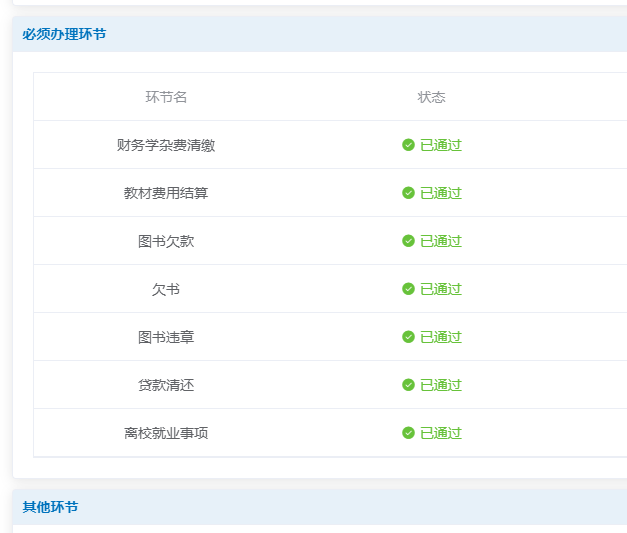The image size is (627, 533).
Task: Select the 图书违章 step name
Action: (x=166, y=337)
